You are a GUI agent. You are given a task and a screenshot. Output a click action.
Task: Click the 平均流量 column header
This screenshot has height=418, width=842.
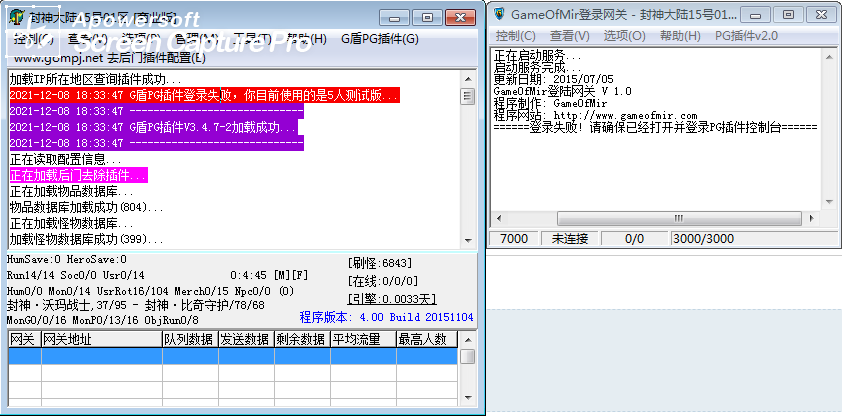click(363, 340)
